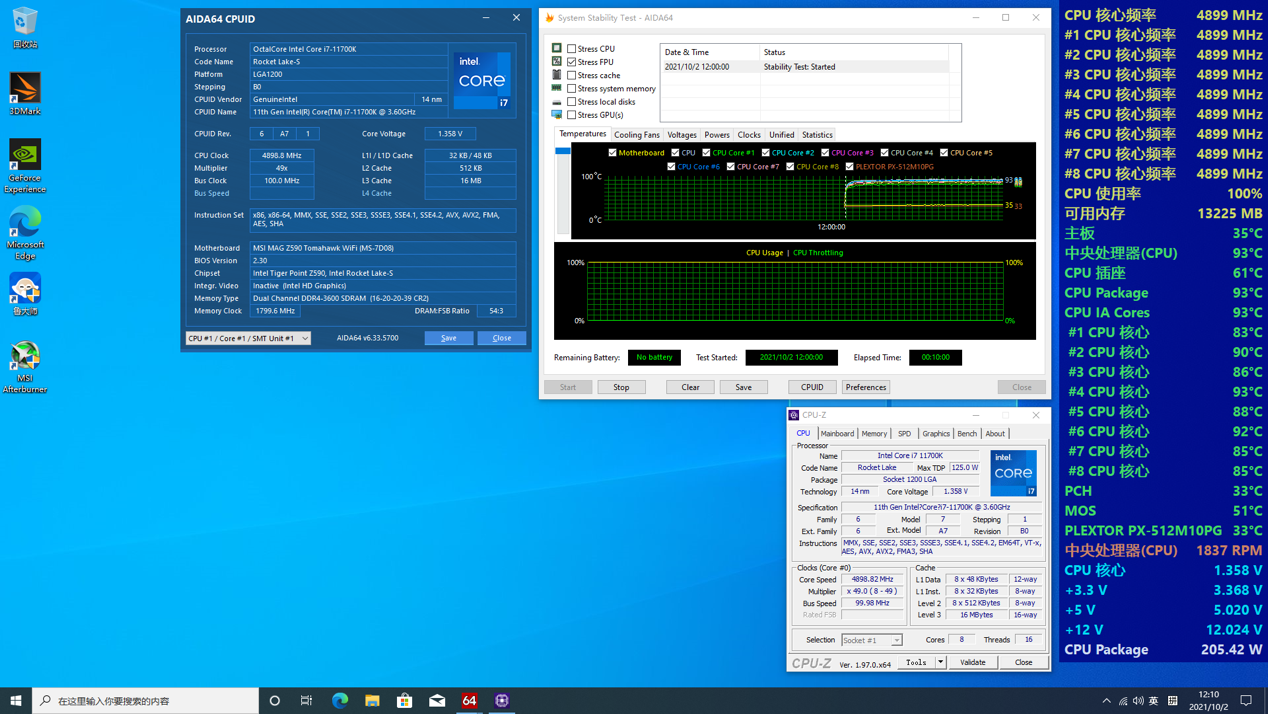Toggle CPU Core #1 graph checkbox

point(706,153)
